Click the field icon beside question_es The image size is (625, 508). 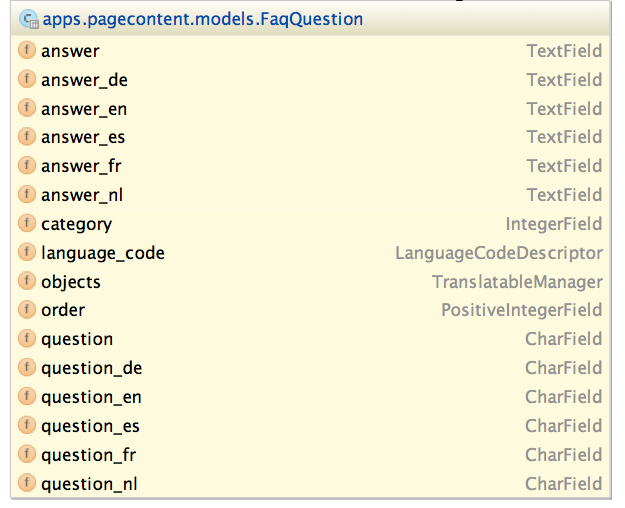(x=27, y=426)
